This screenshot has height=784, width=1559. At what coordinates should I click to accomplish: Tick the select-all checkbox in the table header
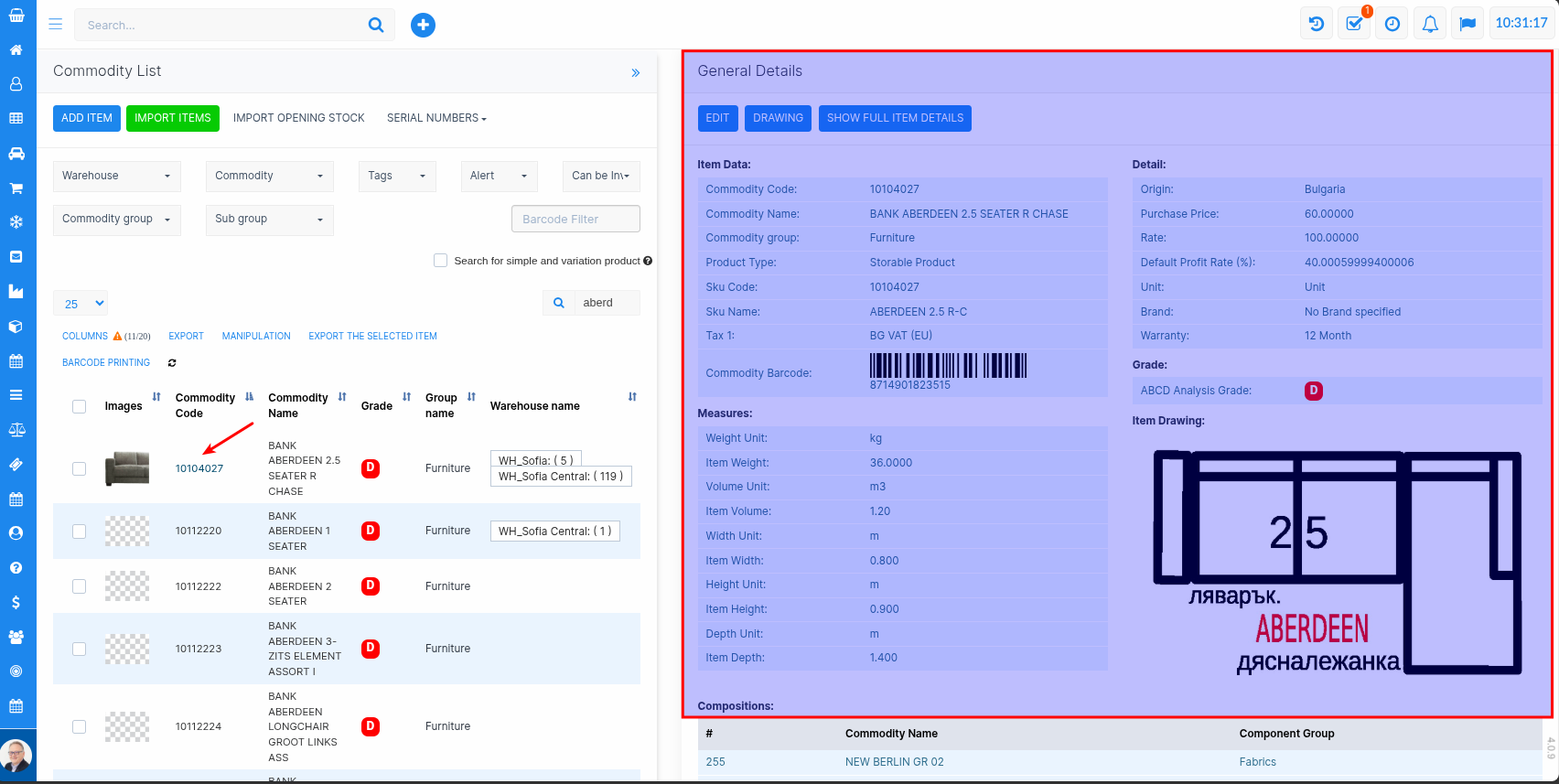(80, 406)
